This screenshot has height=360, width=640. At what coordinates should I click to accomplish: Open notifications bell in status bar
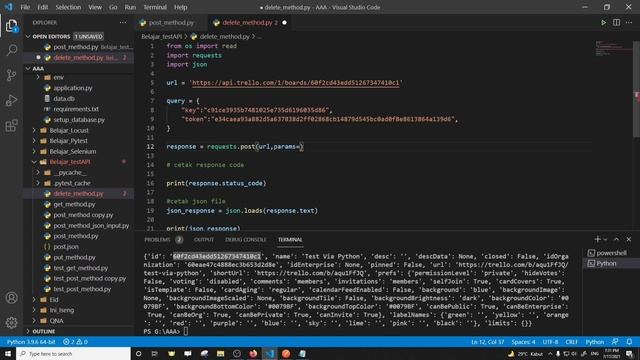click(629, 342)
